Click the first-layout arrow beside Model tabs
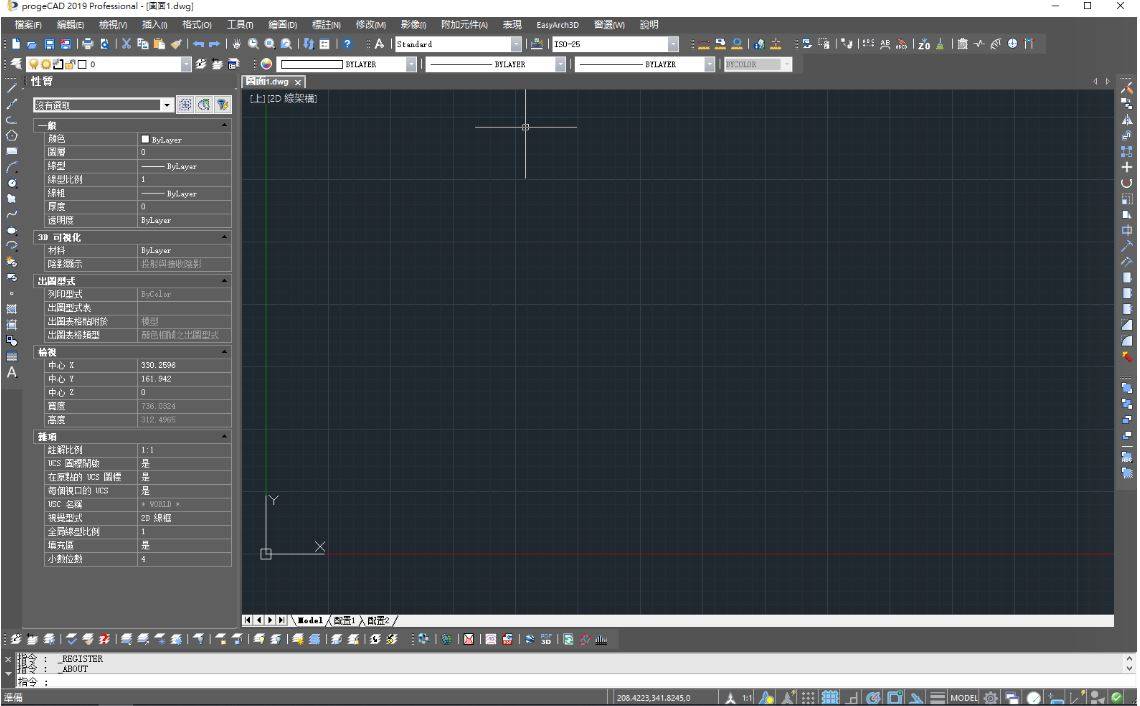 click(x=248, y=620)
